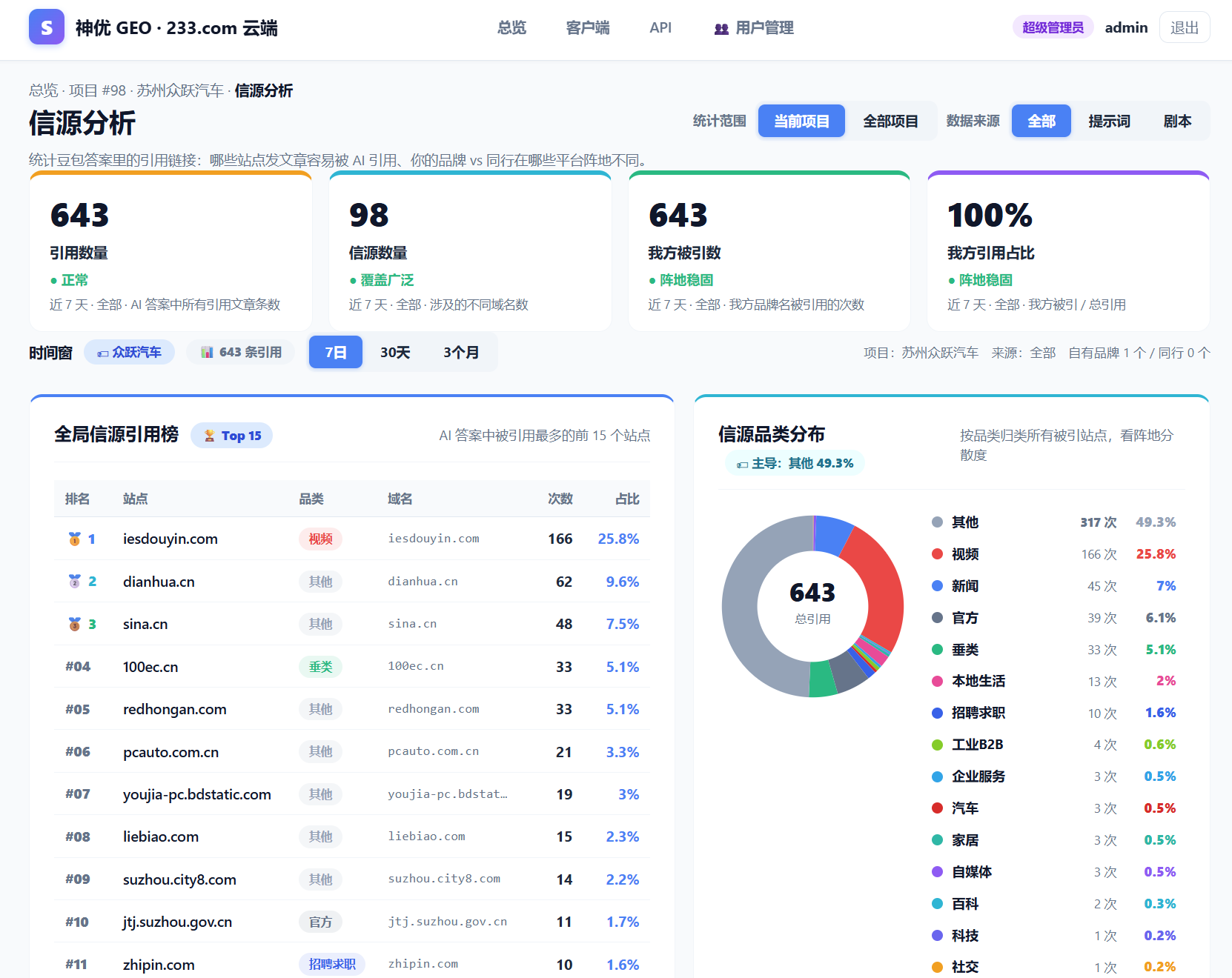Click the 占比 column header
The image size is (1232, 978).
[x=627, y=499]
